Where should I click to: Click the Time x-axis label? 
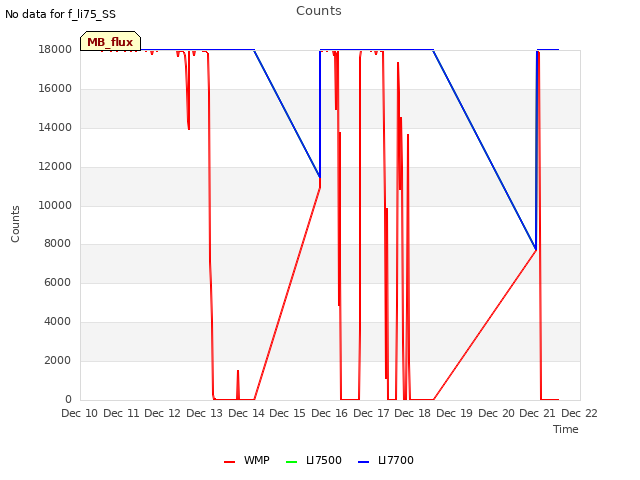[x=566, y=429]
